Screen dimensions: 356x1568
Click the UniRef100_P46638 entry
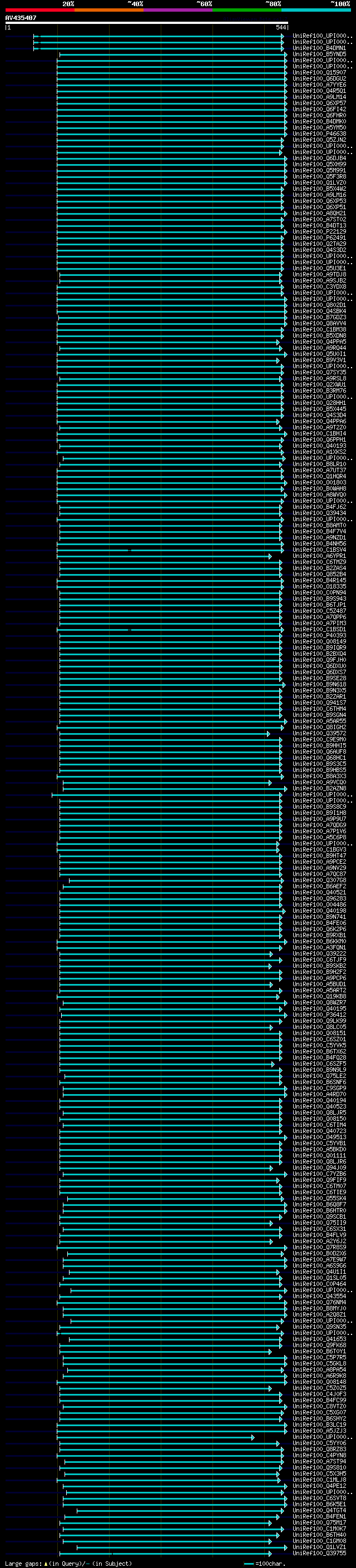pos(319,134)
